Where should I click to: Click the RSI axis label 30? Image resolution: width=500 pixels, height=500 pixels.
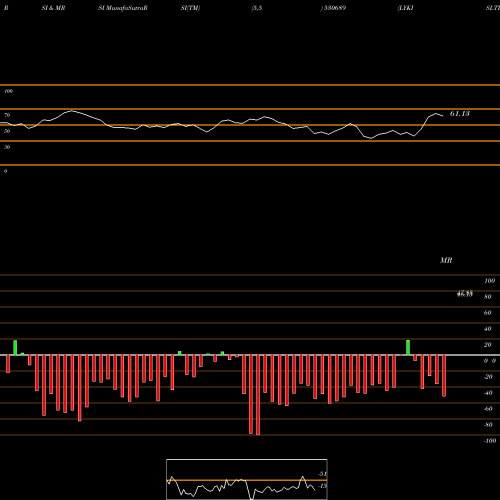[7, 147]
